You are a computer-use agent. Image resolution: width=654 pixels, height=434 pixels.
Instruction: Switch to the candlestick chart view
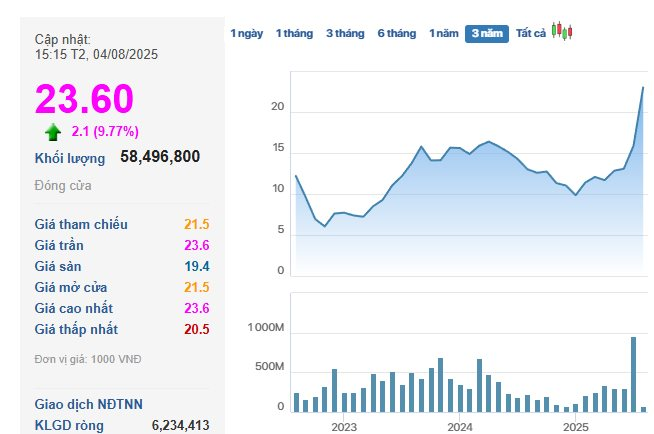pos(563,32)
